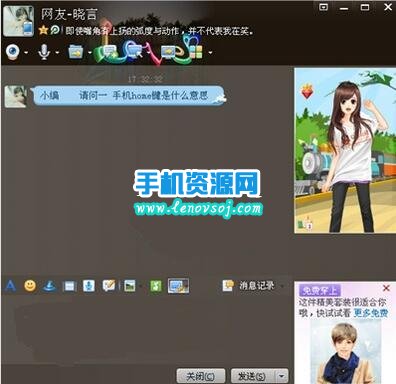Open the colorful applications grid icon
Viewport: 396px width, 384px height.
196,52
